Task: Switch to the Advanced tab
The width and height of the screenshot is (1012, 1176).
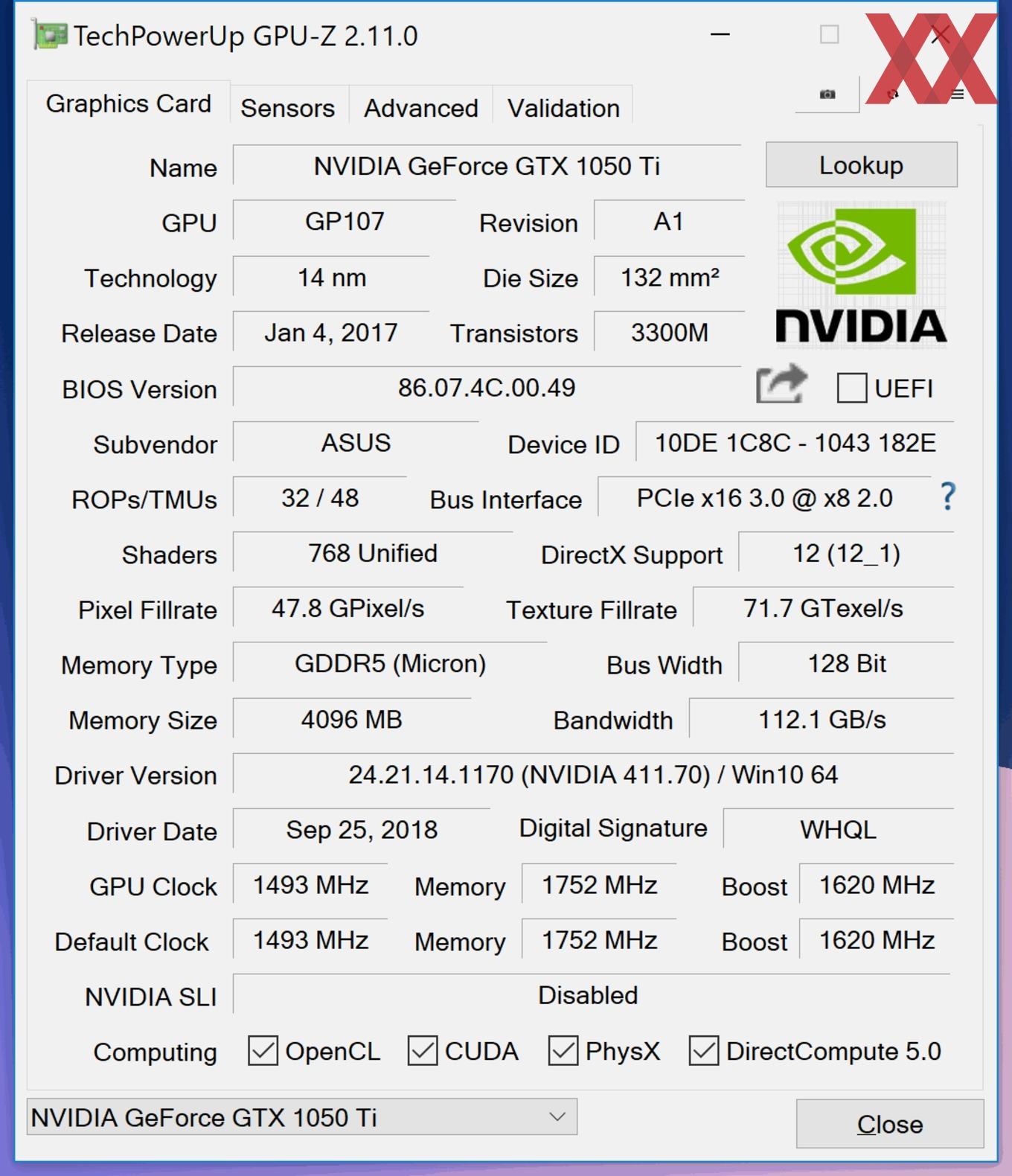Action: click(x=420, y=108)
